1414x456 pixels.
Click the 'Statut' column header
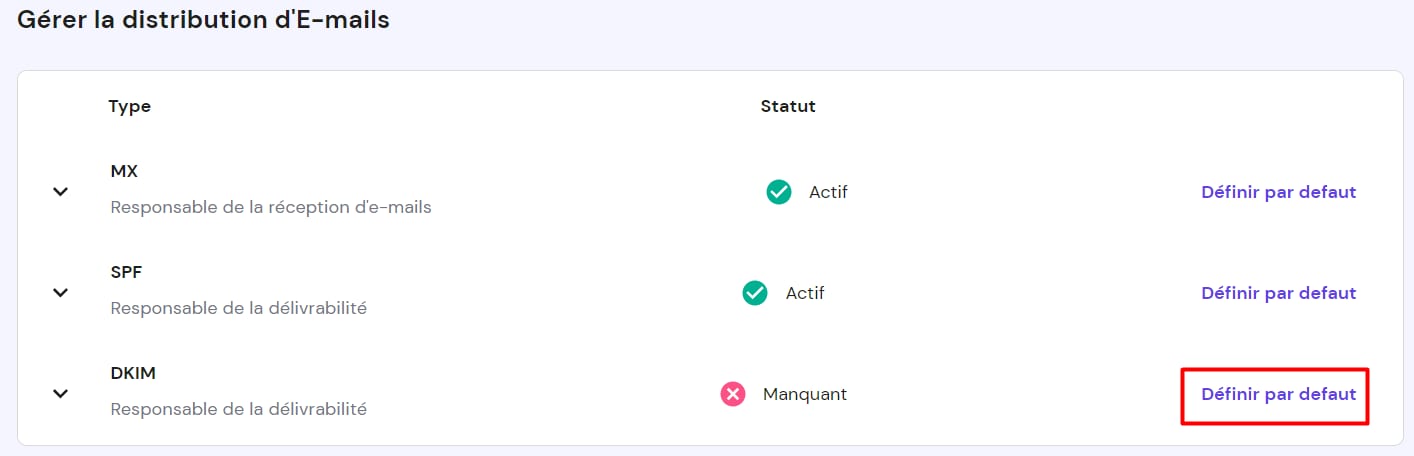pos(788,106)
